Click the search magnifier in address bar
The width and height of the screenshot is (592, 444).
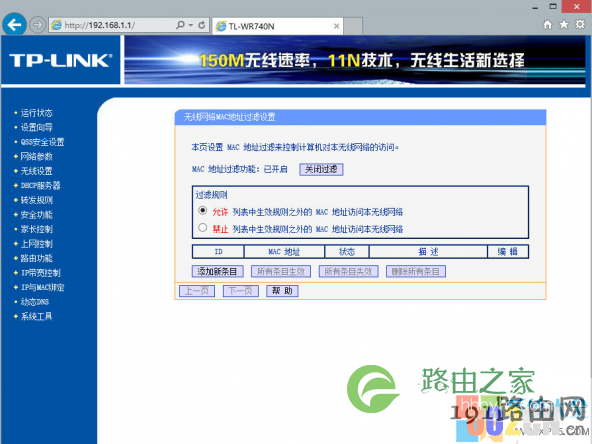pyautogui.click(x=180, y=25)
